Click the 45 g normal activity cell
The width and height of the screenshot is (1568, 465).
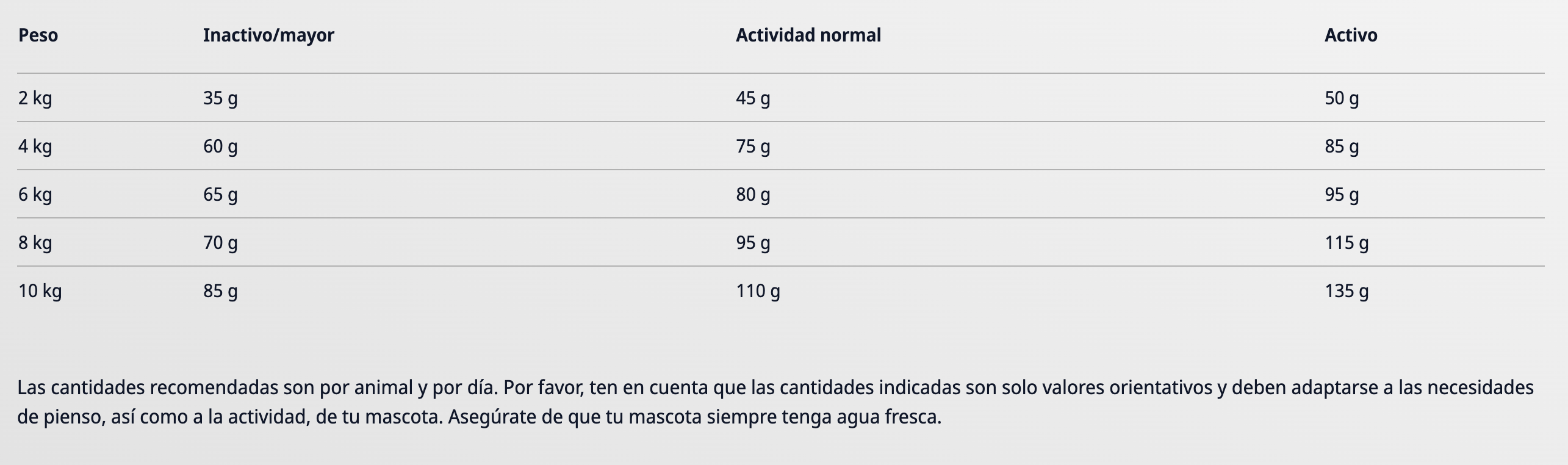pos(753,98)
